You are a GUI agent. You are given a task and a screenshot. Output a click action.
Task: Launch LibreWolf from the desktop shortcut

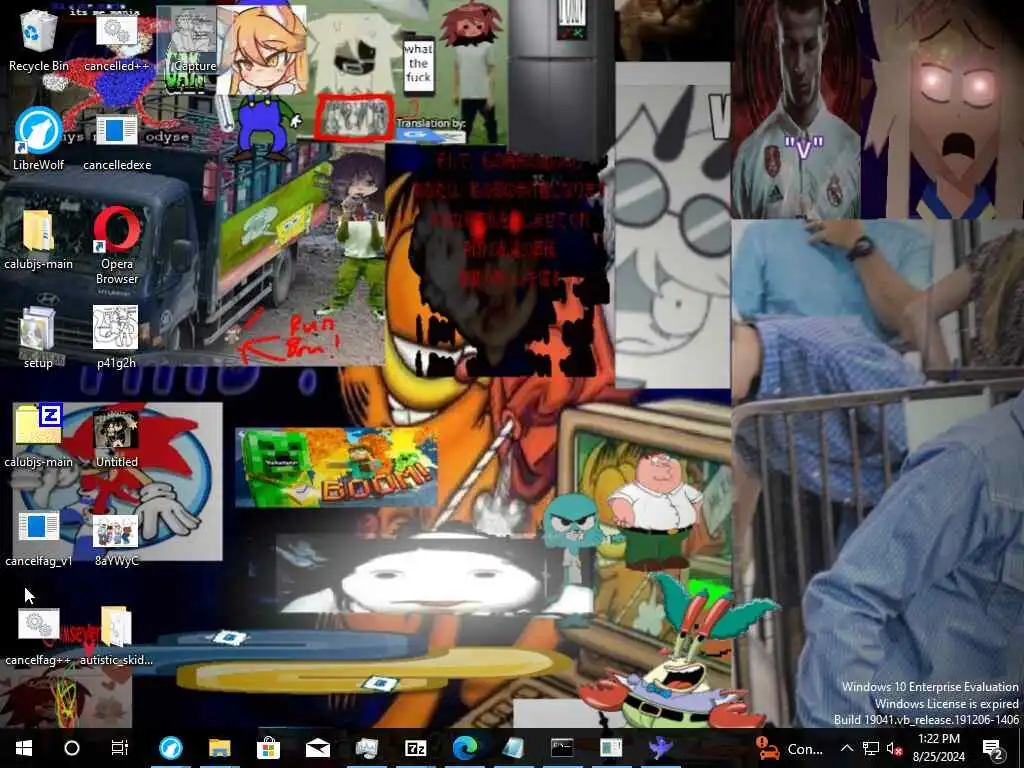[x=39, y=138]
